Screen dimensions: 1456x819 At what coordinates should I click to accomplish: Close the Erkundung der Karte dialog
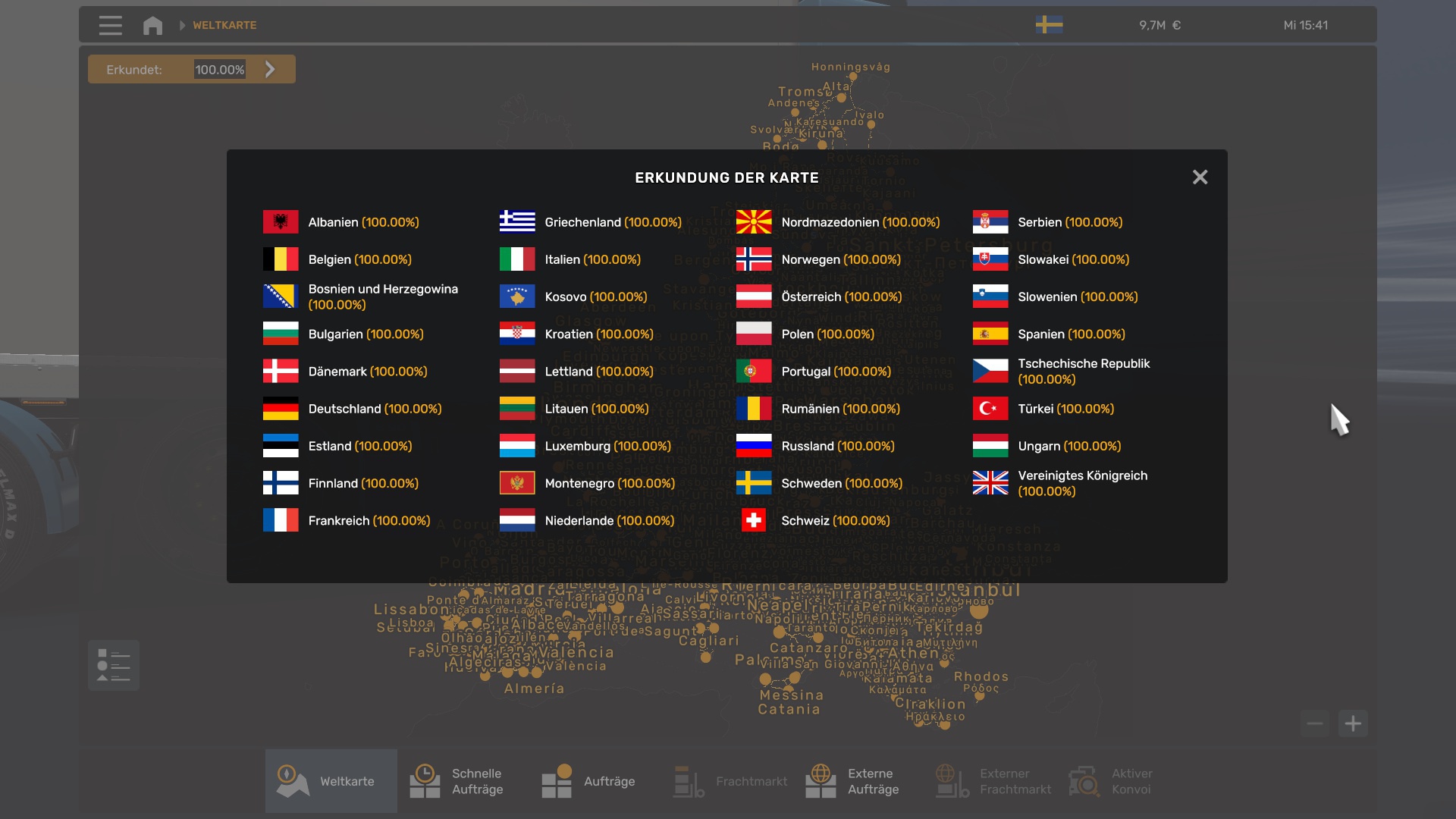pyautogui.click(x=1200, y=177)
